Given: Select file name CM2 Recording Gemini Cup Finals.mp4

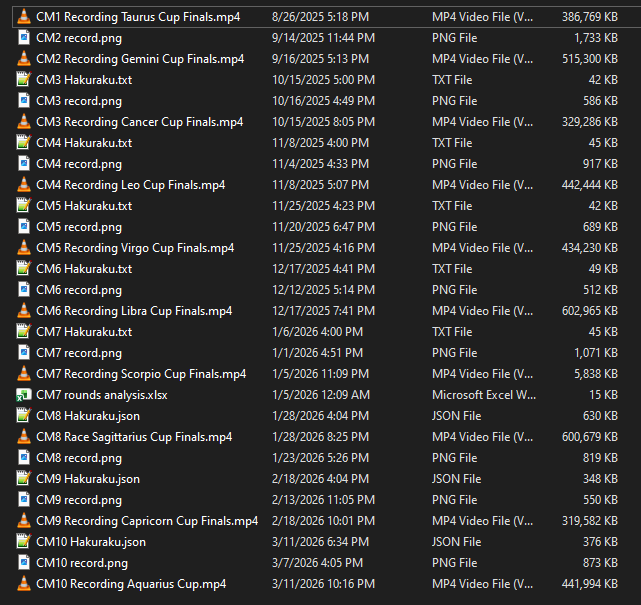Looking at the screenshot, I should click(140, 59).
